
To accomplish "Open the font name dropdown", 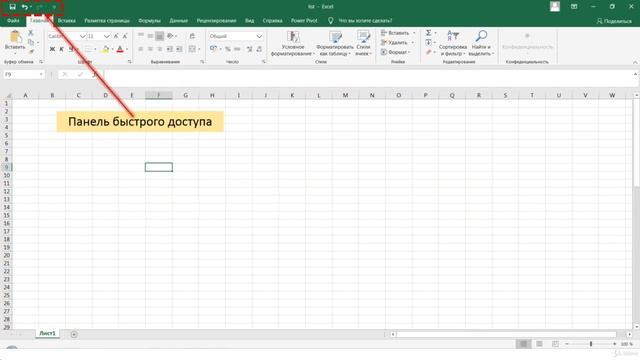I will click(83, 36).
